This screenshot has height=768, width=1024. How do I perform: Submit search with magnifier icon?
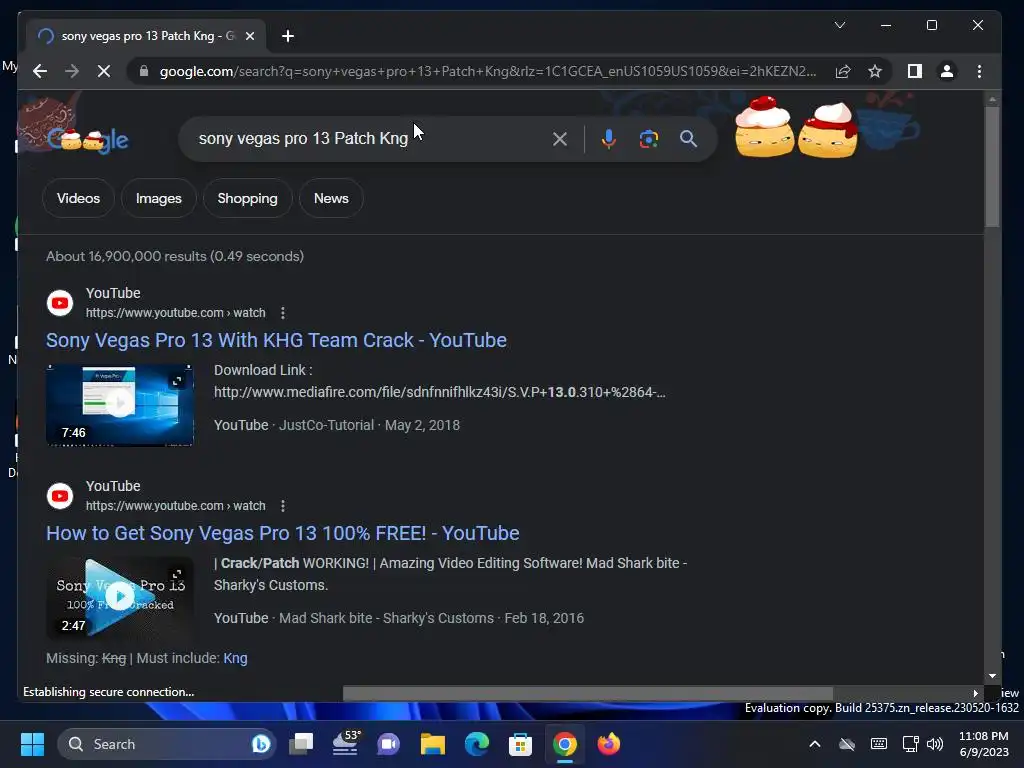(688, 138)
